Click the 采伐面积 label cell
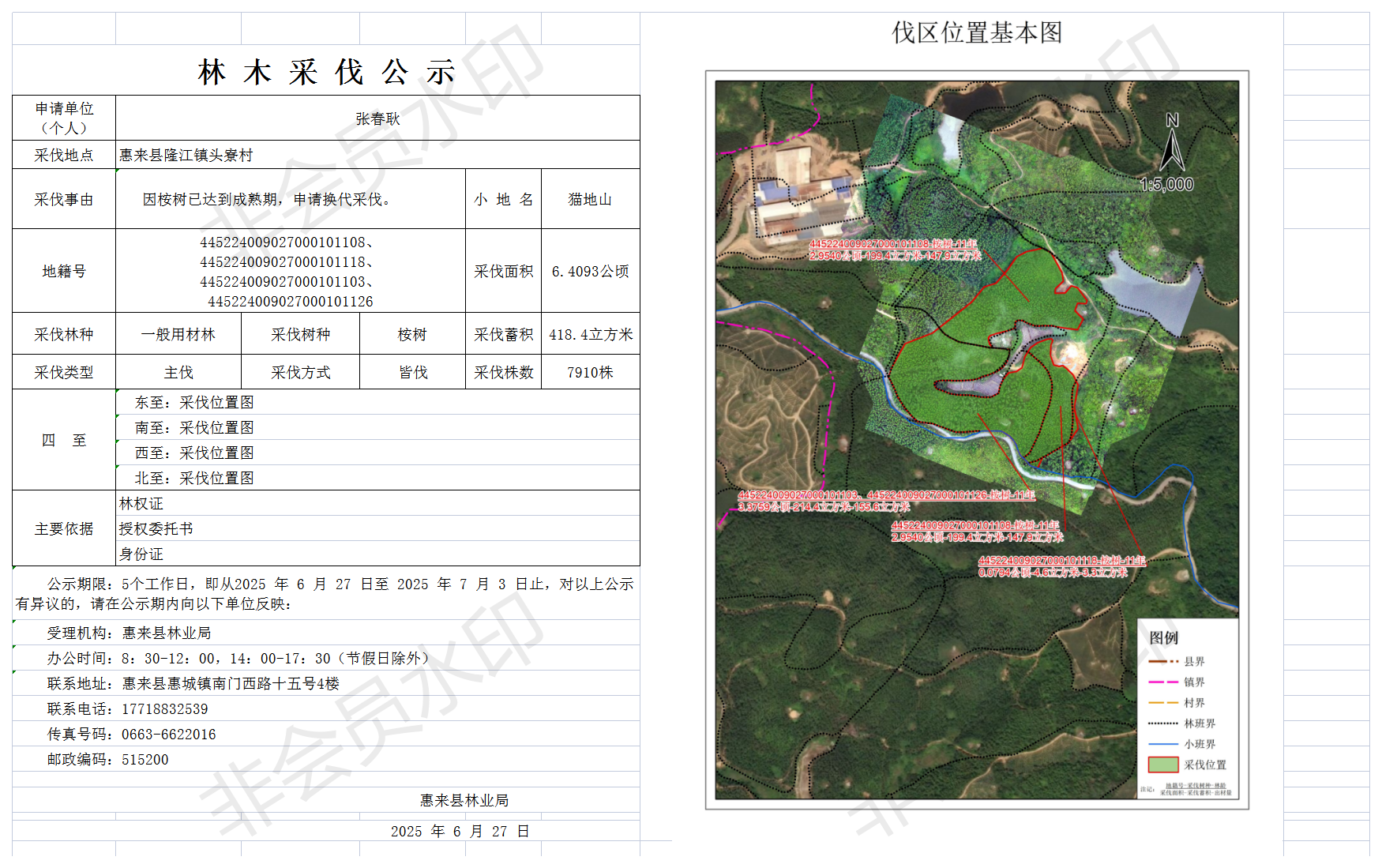This screenshot has height=868, width=1382. (x=503, y=271)
